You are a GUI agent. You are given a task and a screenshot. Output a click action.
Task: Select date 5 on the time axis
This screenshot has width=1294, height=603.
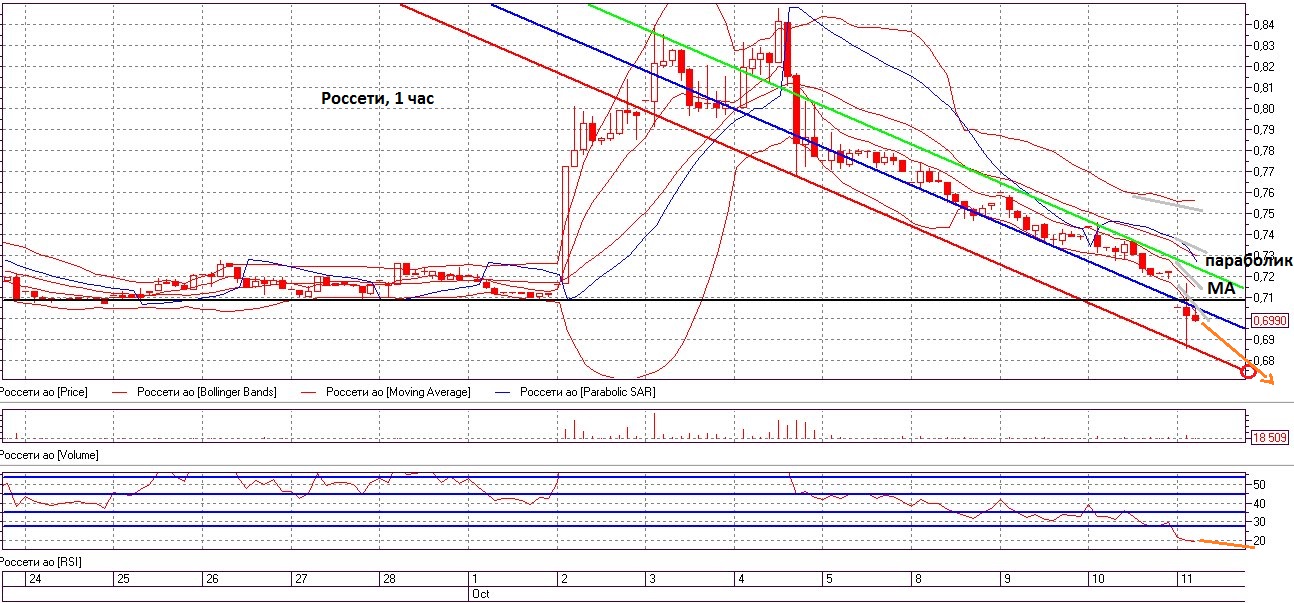[829, 579]
